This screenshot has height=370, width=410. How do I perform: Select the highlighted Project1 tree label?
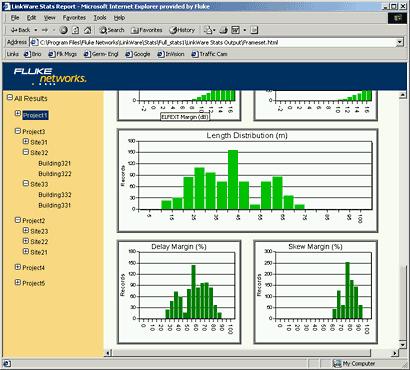(x=35, y=115)
